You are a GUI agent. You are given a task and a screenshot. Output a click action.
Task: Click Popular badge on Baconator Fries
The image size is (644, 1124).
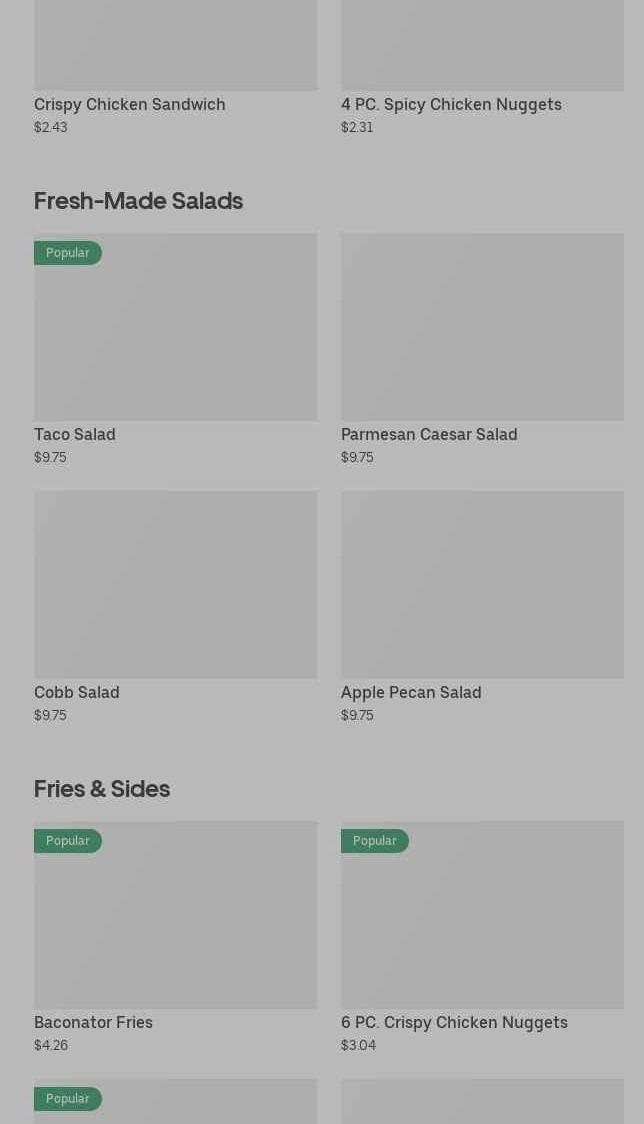pos(68,841)
